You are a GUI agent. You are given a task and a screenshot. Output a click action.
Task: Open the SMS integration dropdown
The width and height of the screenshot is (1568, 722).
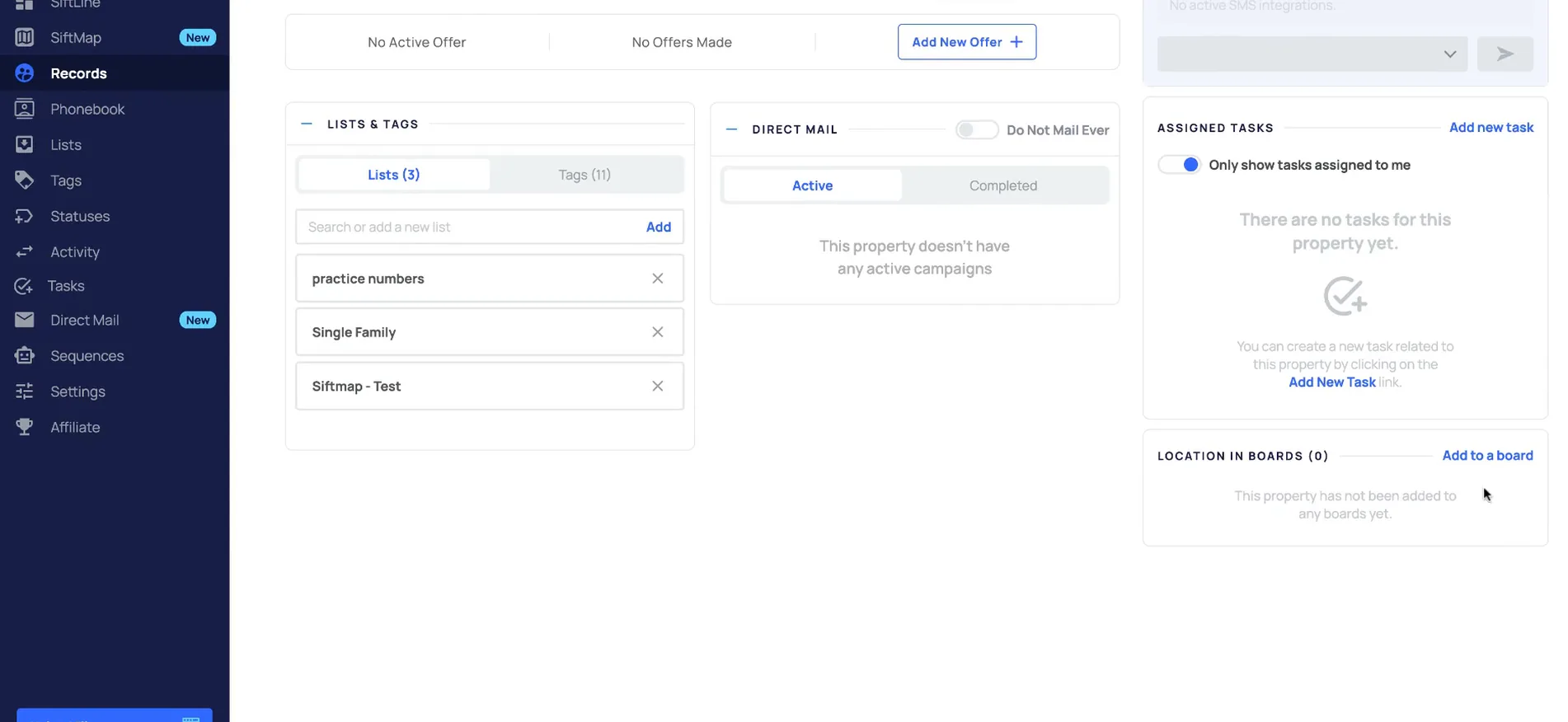point(1312,54)
